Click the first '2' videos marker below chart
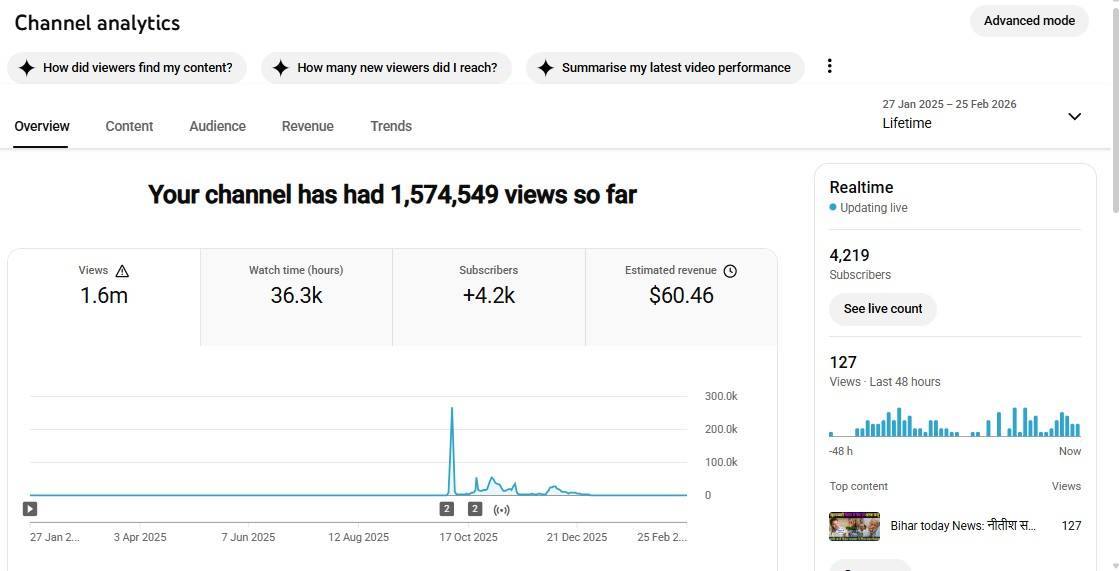This screenshot has width=1120, height=571. (447, 509)
